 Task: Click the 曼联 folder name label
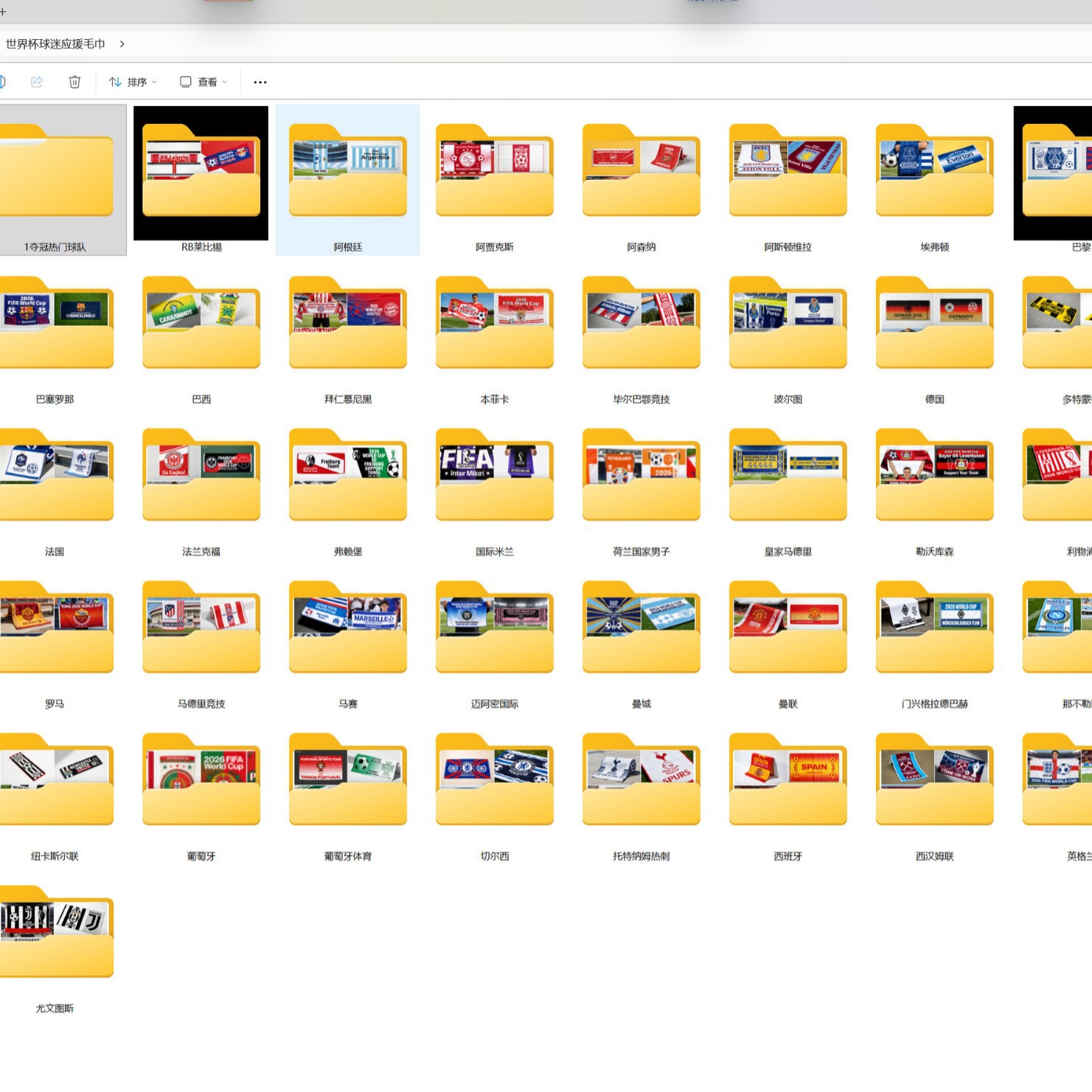[x=788, y=704]
